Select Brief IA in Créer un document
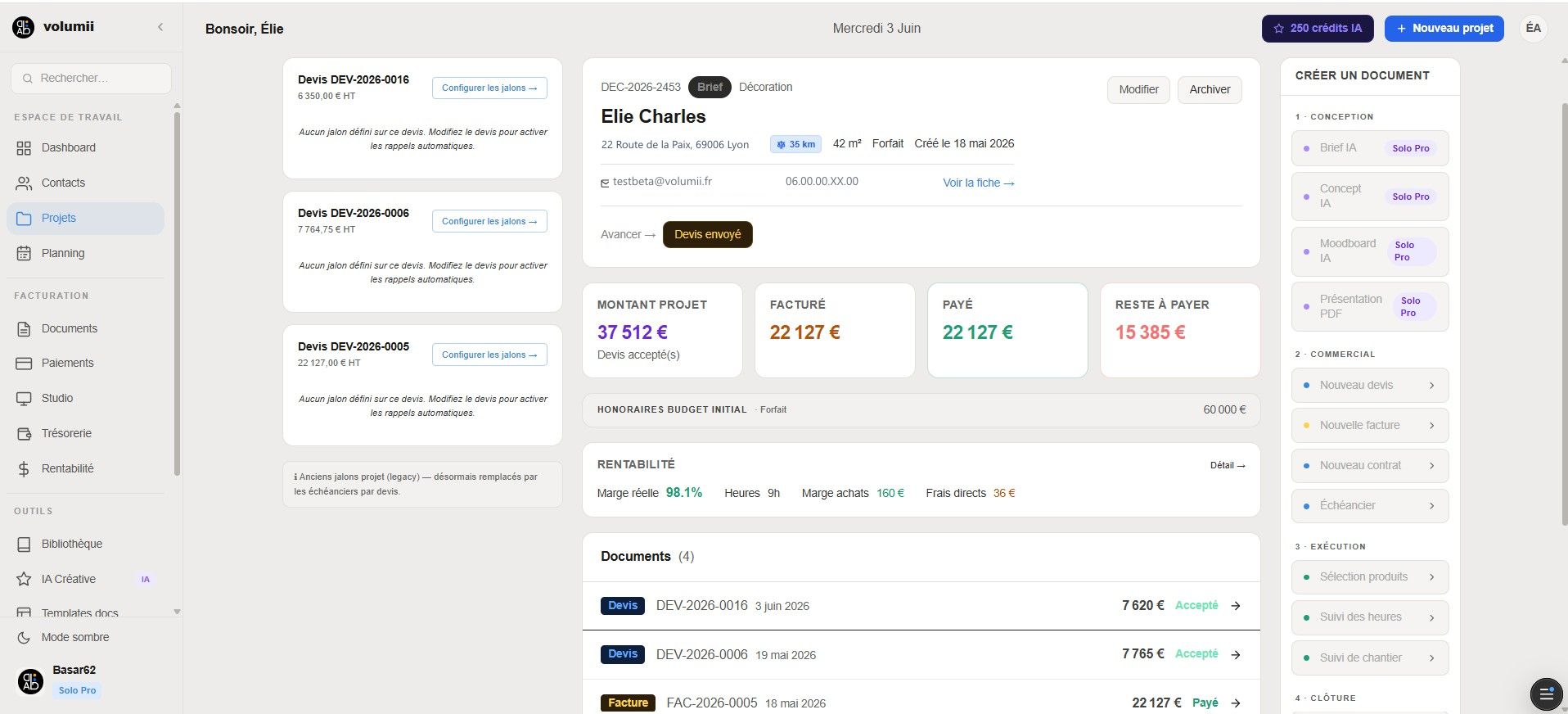The width and height of the screenshot is (1568, 714). (1370, 148)
